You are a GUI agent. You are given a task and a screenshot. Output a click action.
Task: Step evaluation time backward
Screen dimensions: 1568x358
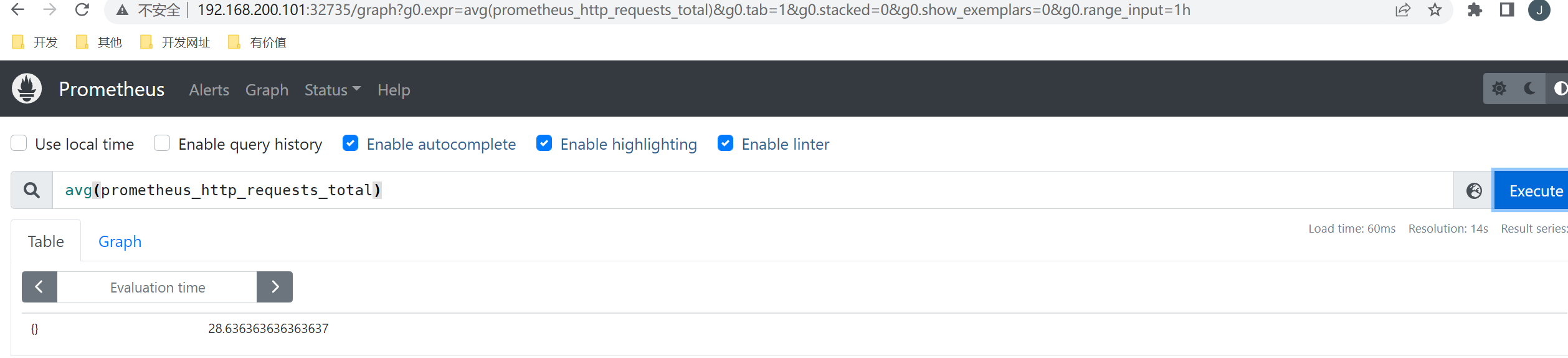pyautogui.click(x=39, y=287)
